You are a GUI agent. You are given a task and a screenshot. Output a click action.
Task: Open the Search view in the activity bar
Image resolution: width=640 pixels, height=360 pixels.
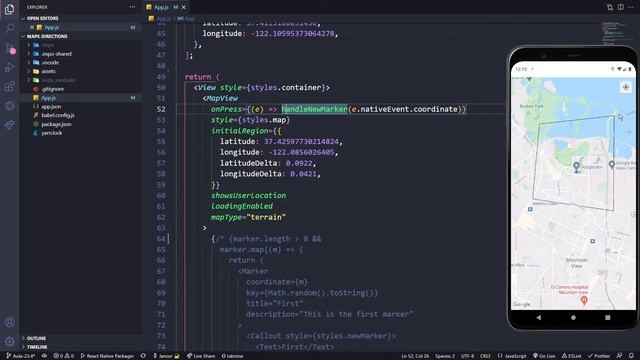(9, 28)
